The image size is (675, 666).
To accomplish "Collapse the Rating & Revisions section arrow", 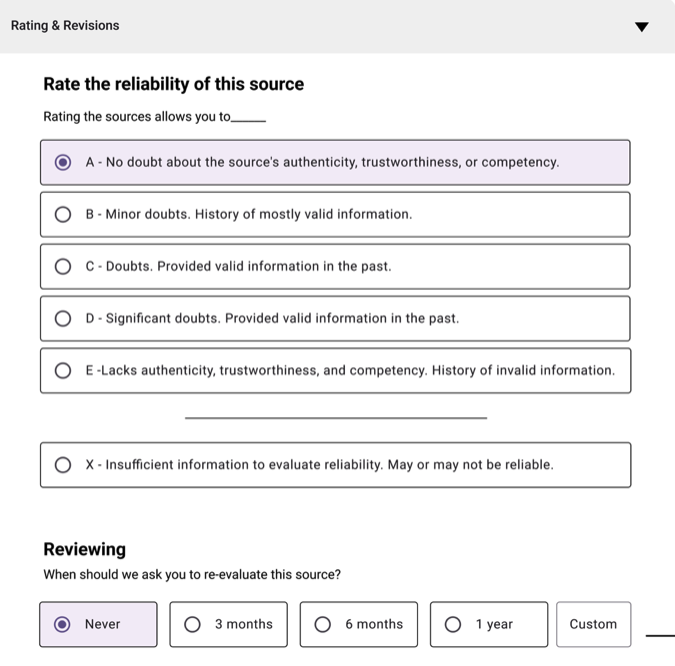I will coord(642,27).
